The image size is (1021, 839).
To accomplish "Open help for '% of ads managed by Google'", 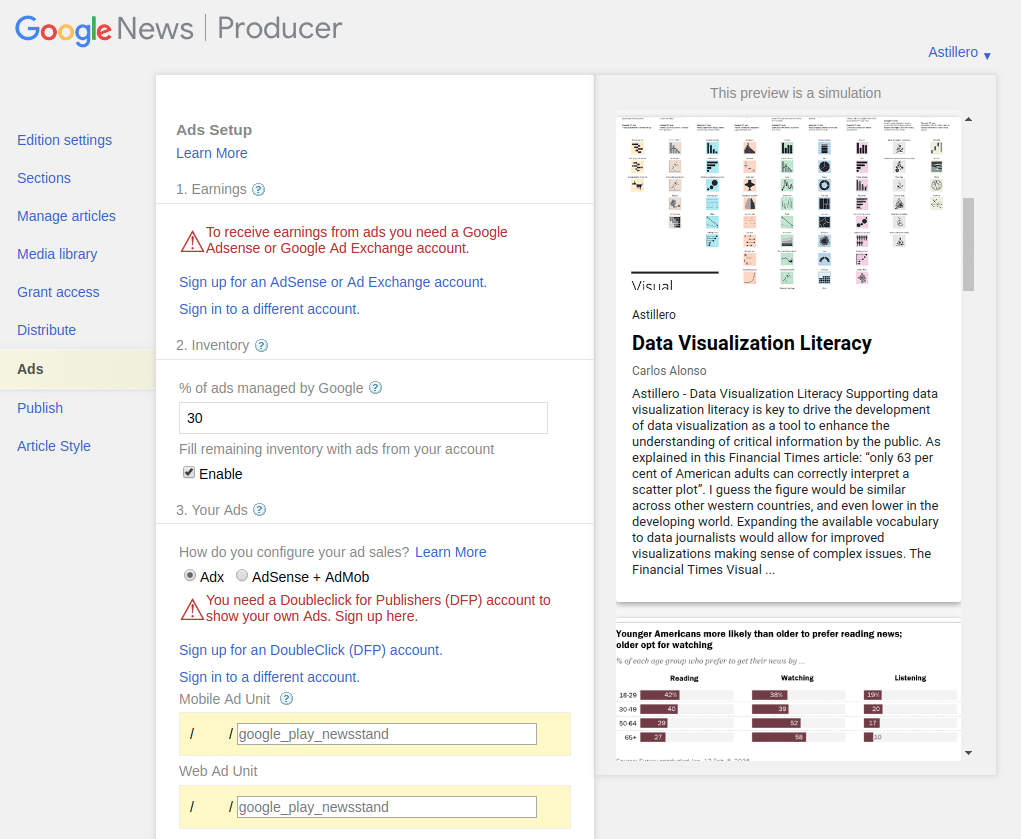I will [x=375, y=388].
